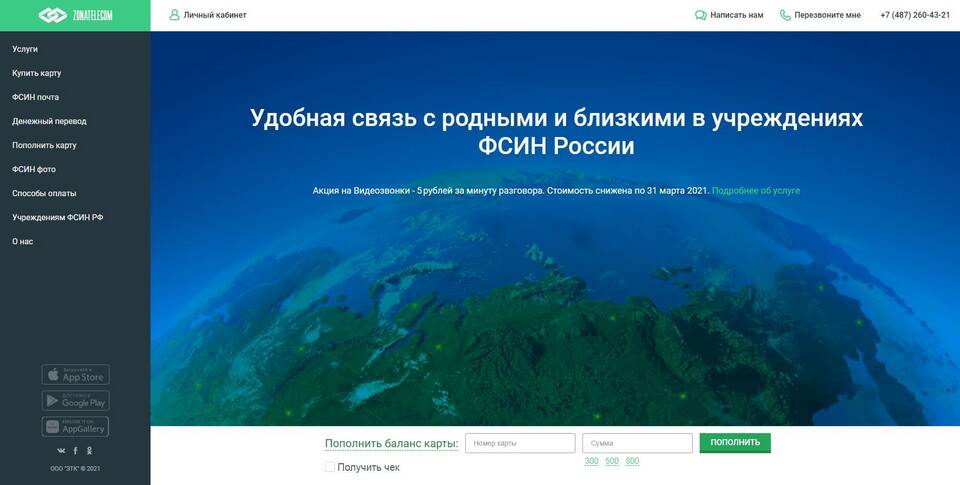Focus the Сумма input field
The width and height of the screenshot is (960, 485).
tap(637, 443)
